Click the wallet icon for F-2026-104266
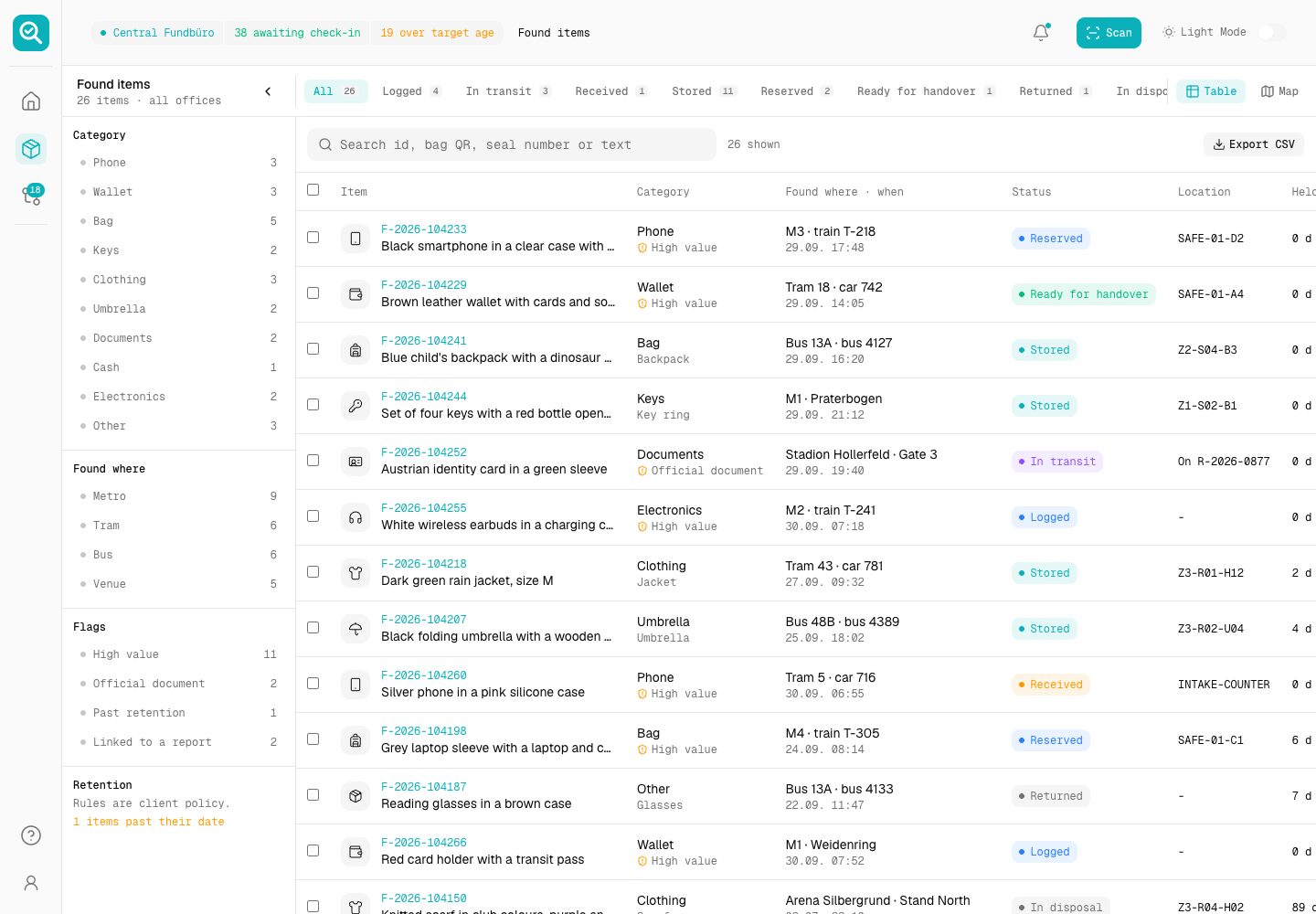This screenshot has height=914, width=1316. (356, 852)
